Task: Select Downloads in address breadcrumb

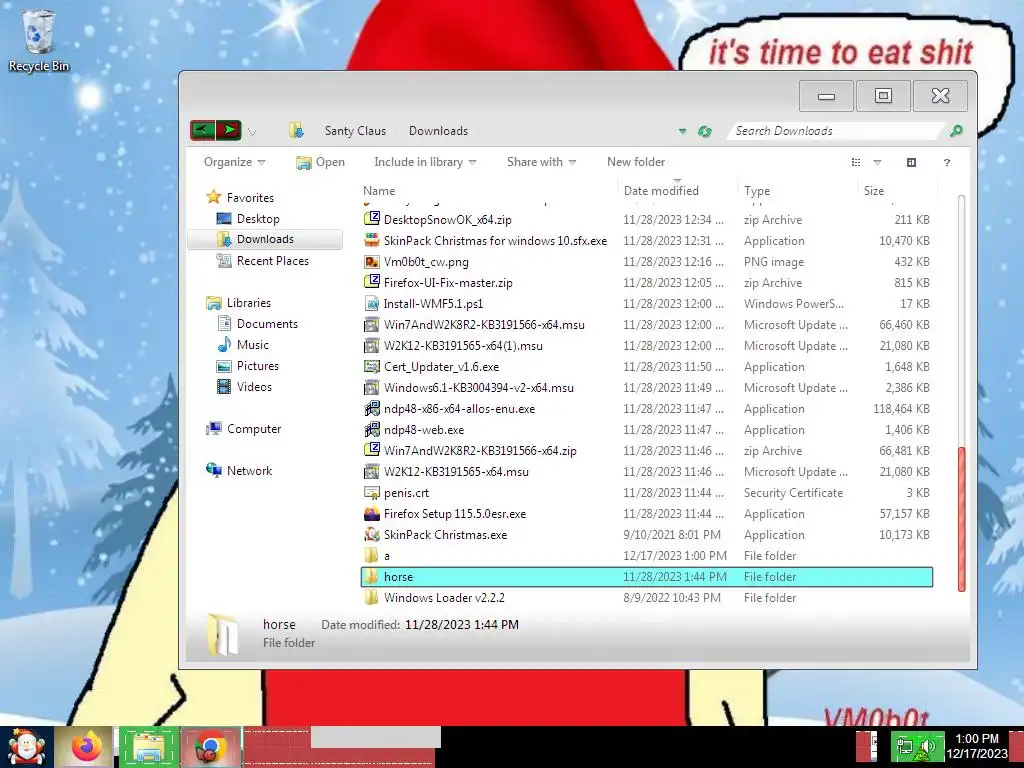Action: tap(438, 131)
